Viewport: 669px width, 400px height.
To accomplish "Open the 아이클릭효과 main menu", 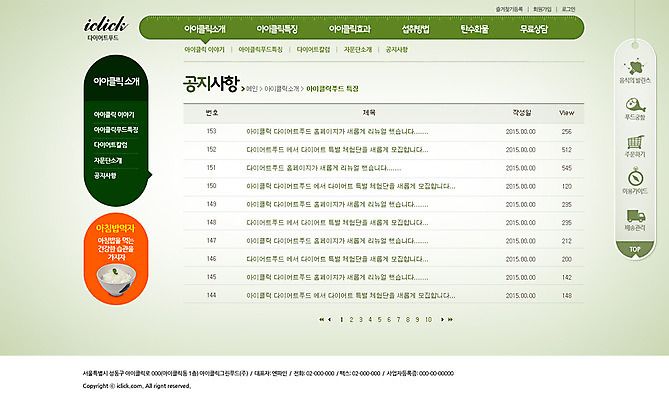I will [349, 29].
